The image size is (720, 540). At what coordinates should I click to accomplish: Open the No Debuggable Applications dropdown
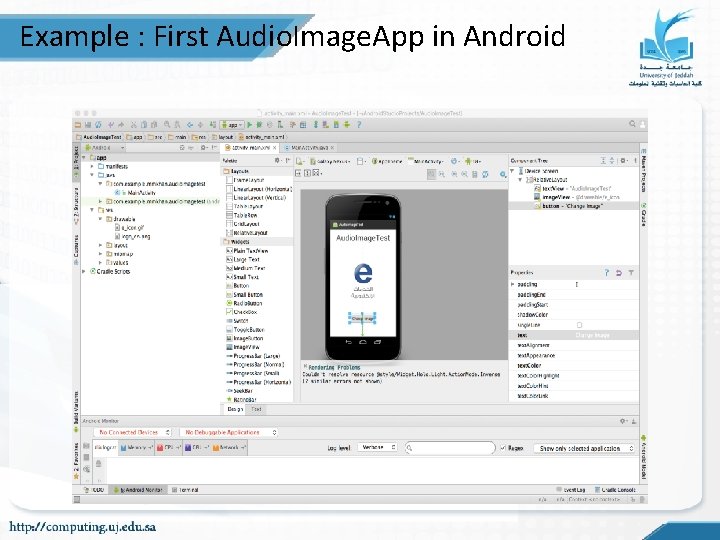click(x=229, y=433)
